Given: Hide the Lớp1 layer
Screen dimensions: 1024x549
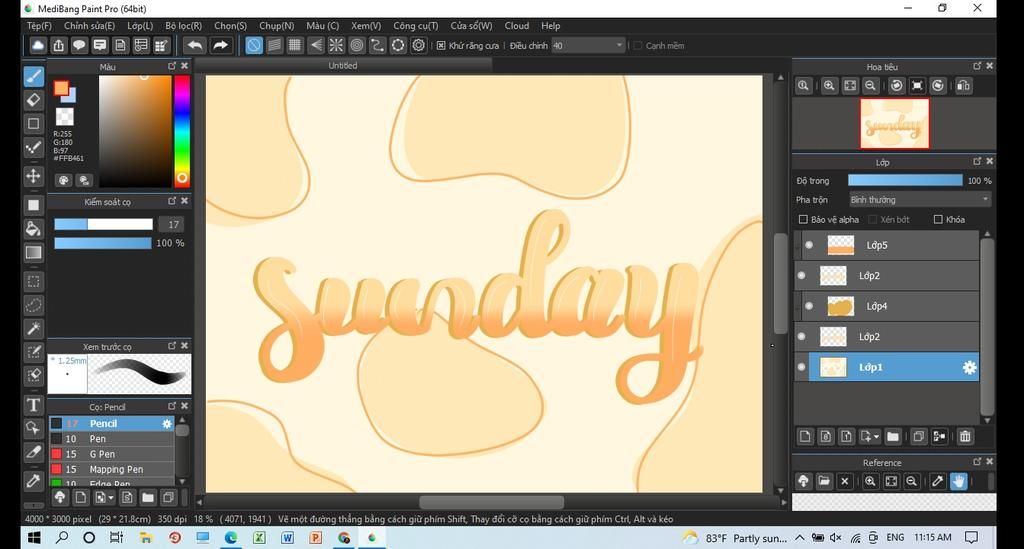Looking at the screenshot, I should click(x=801, y=367).
